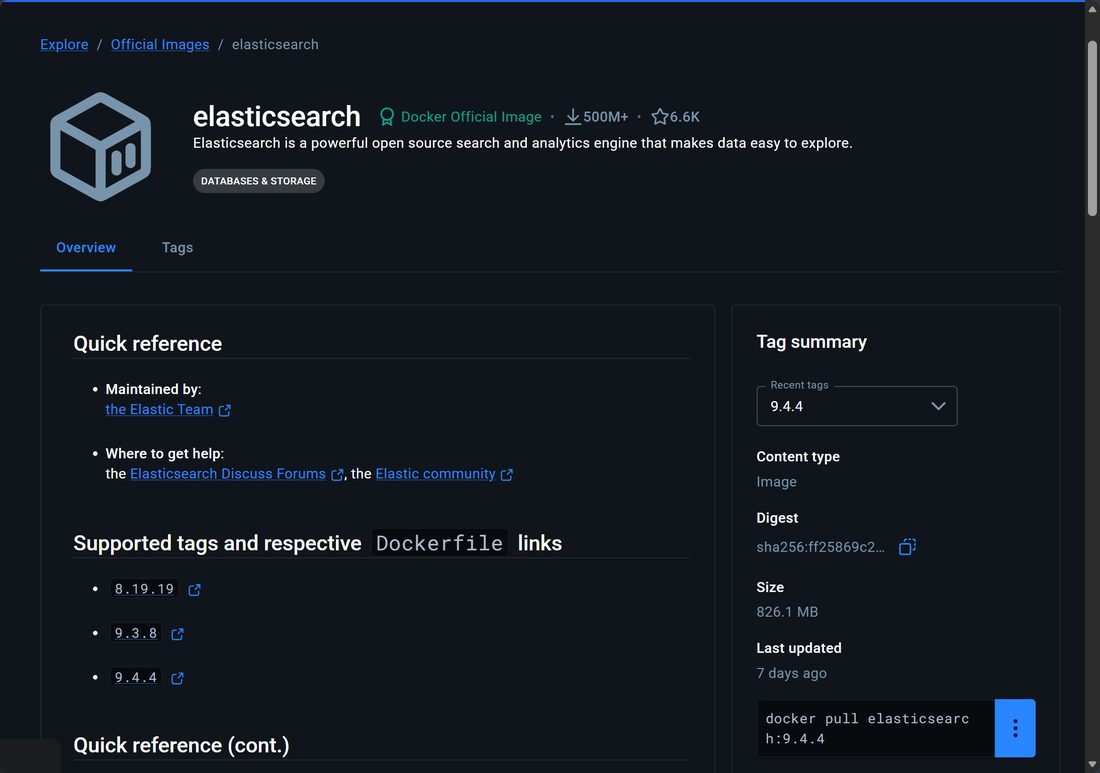Screen dimensions: 1100x773
Task: Open Dockerfile link icon for 8.19.19
Action: (x=194, y=590)
